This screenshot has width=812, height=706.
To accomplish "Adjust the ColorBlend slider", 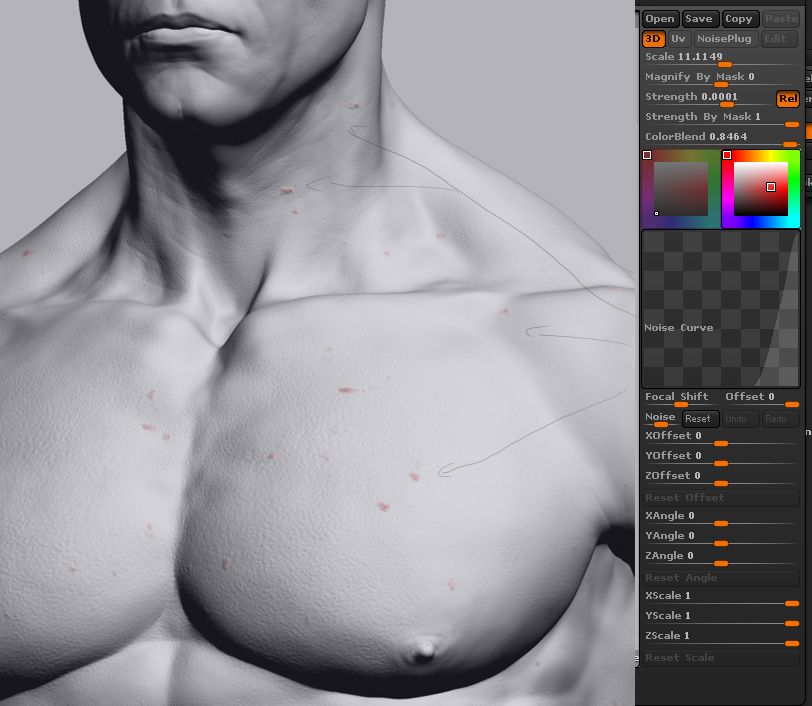I will point(720,138).
